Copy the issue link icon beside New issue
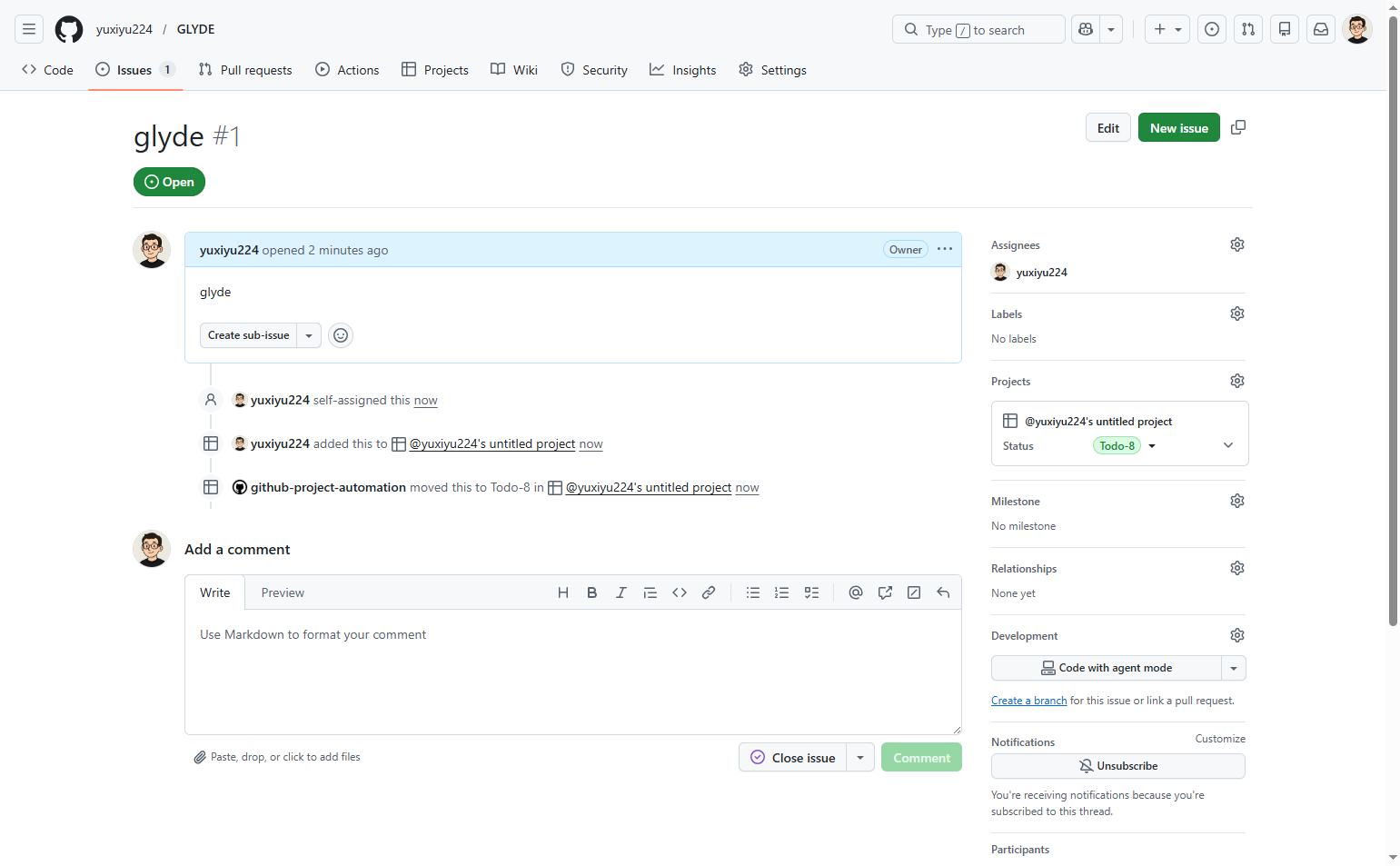Viewport: 1400px width, 866px height. pyautogui.click(x=1238, y=128)
